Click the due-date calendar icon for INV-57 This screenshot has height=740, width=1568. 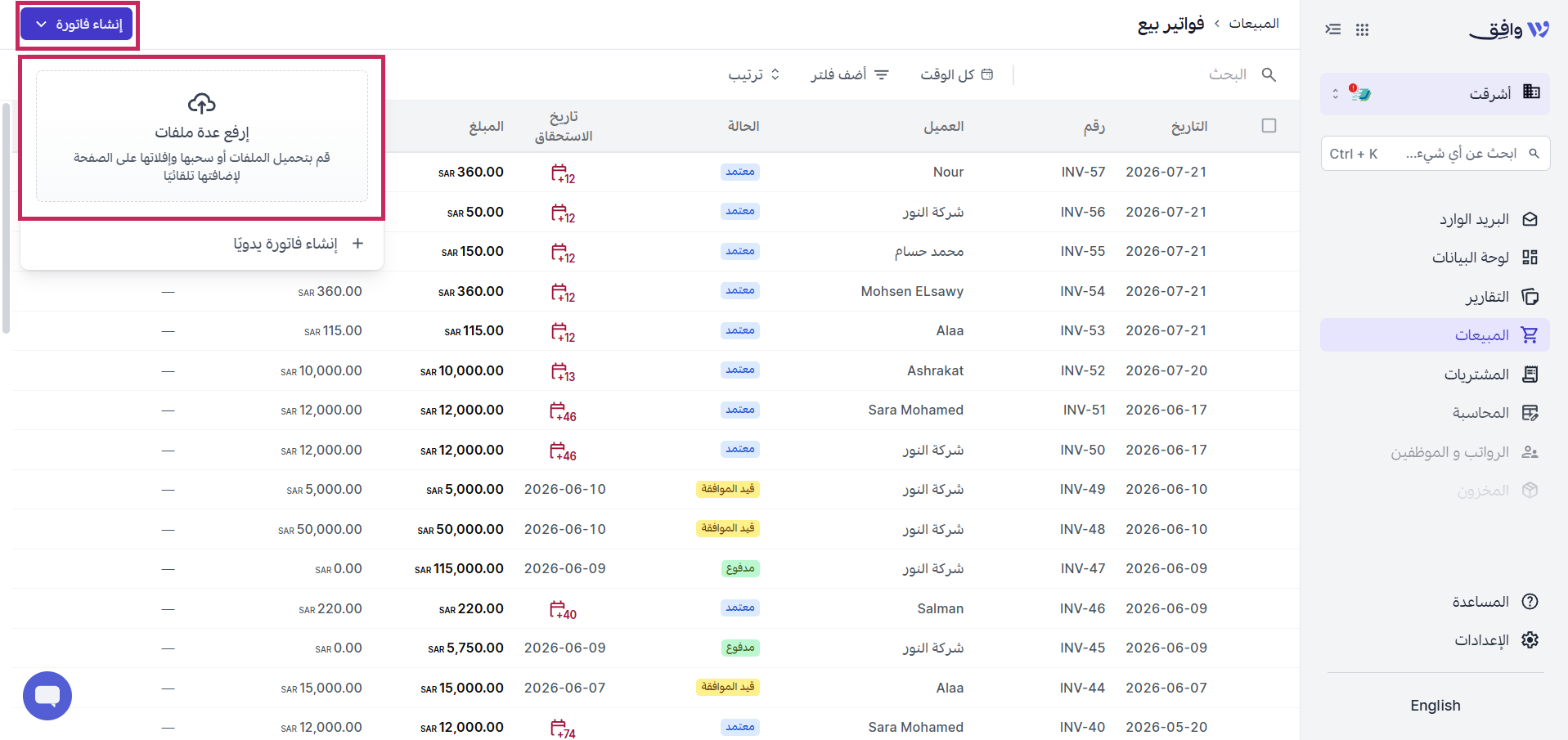tap(562, 173)
